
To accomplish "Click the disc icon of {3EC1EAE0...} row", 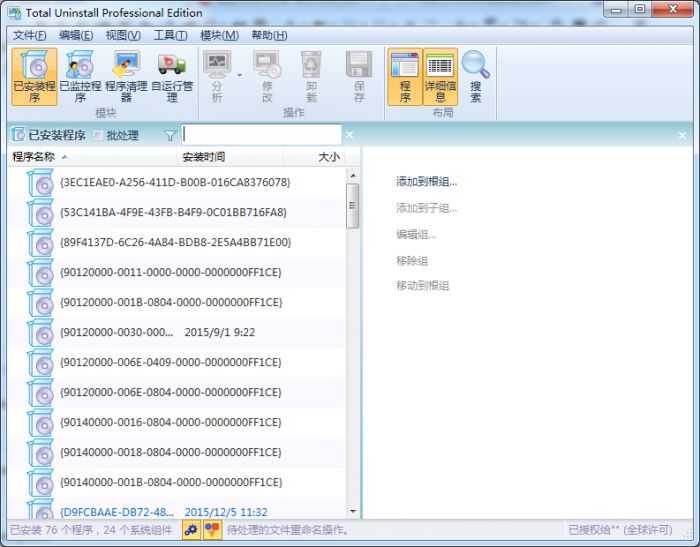I will (x=41, y=183).
